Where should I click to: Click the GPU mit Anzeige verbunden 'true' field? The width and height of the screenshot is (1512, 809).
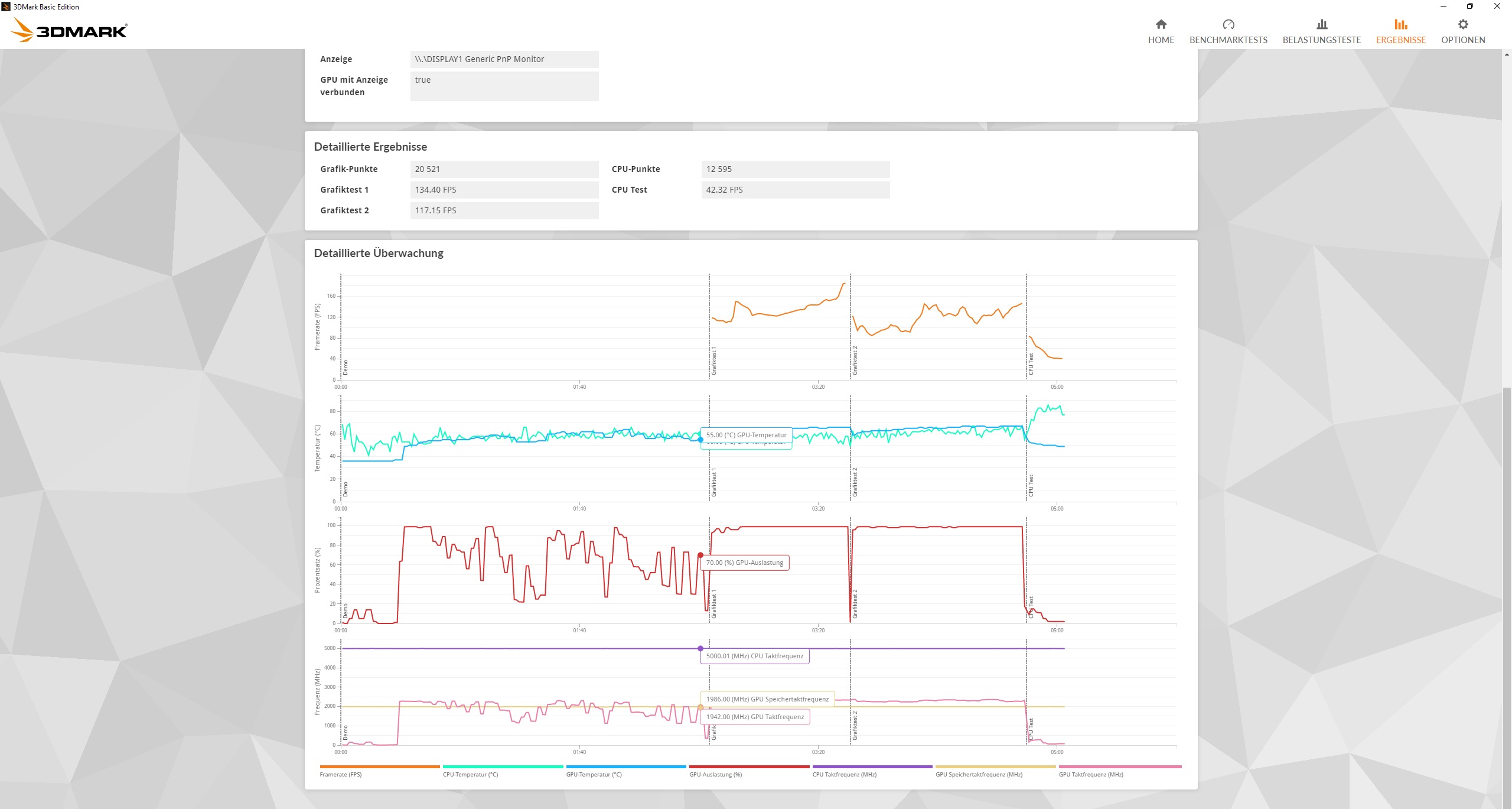(504, 86)
